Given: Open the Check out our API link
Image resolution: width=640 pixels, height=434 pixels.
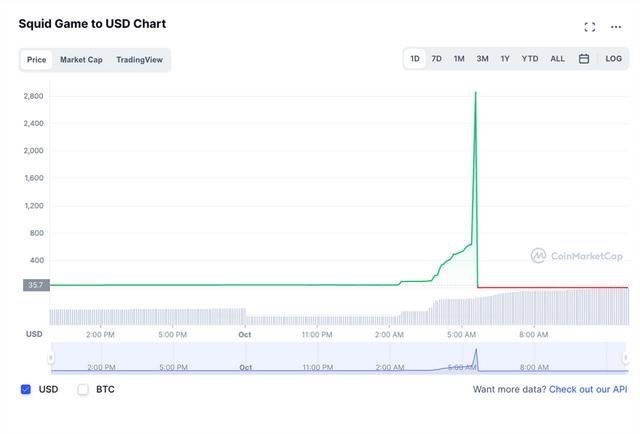Looking at the screenshot, I should [588, 389].
